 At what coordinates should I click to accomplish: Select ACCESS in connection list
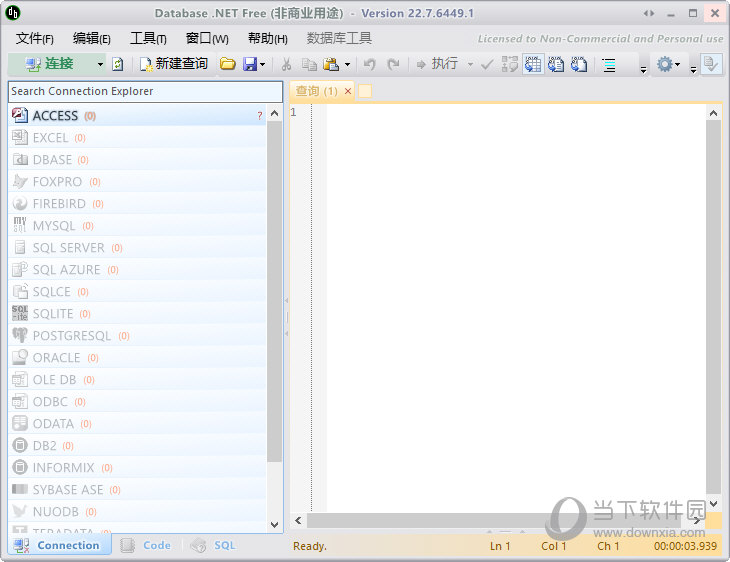tap(137, 115)
